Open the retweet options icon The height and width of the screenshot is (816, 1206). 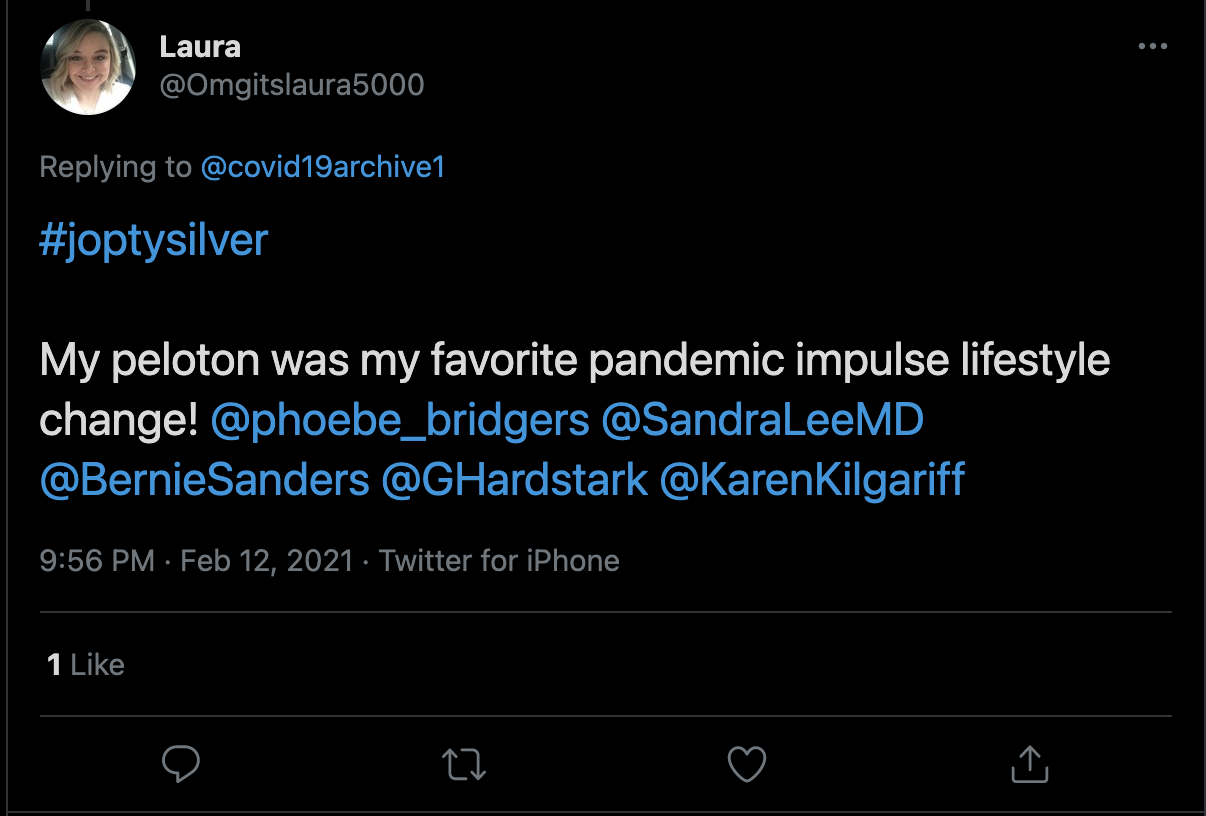(x=464, y=765)
